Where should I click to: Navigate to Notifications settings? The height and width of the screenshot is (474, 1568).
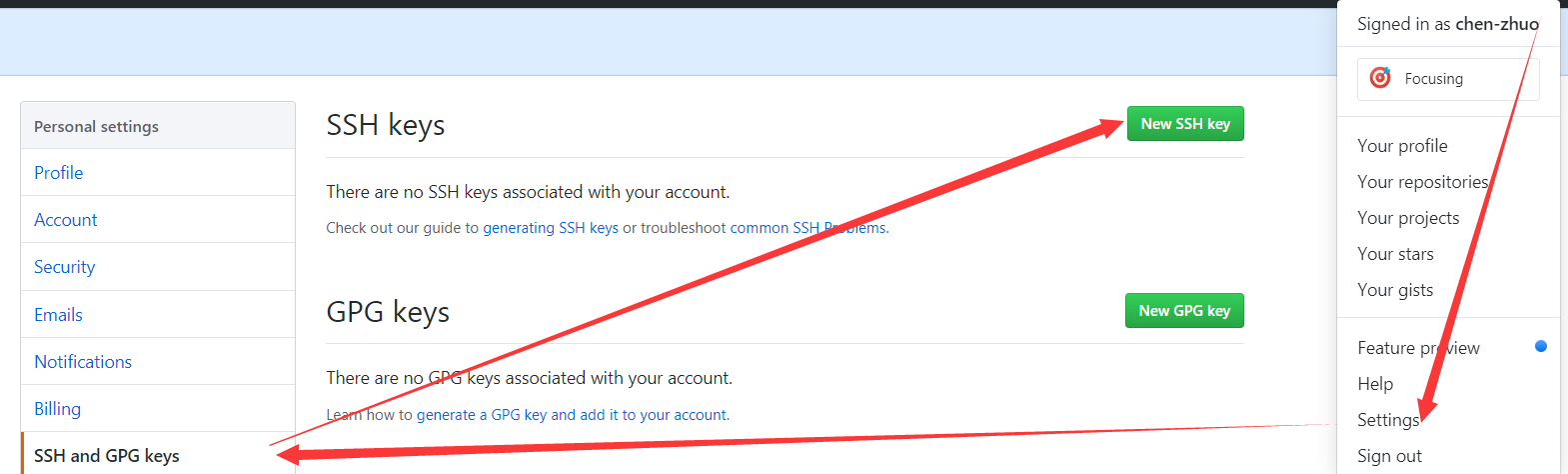(83, 362)
